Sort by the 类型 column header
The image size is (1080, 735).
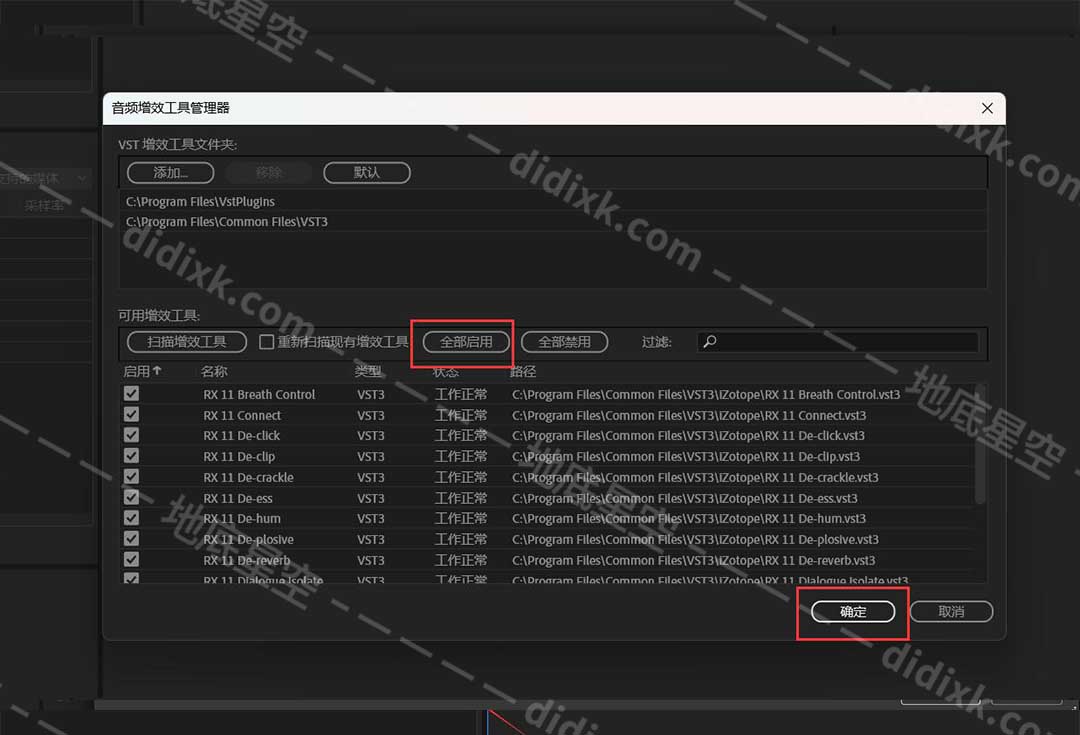(368, 371)
